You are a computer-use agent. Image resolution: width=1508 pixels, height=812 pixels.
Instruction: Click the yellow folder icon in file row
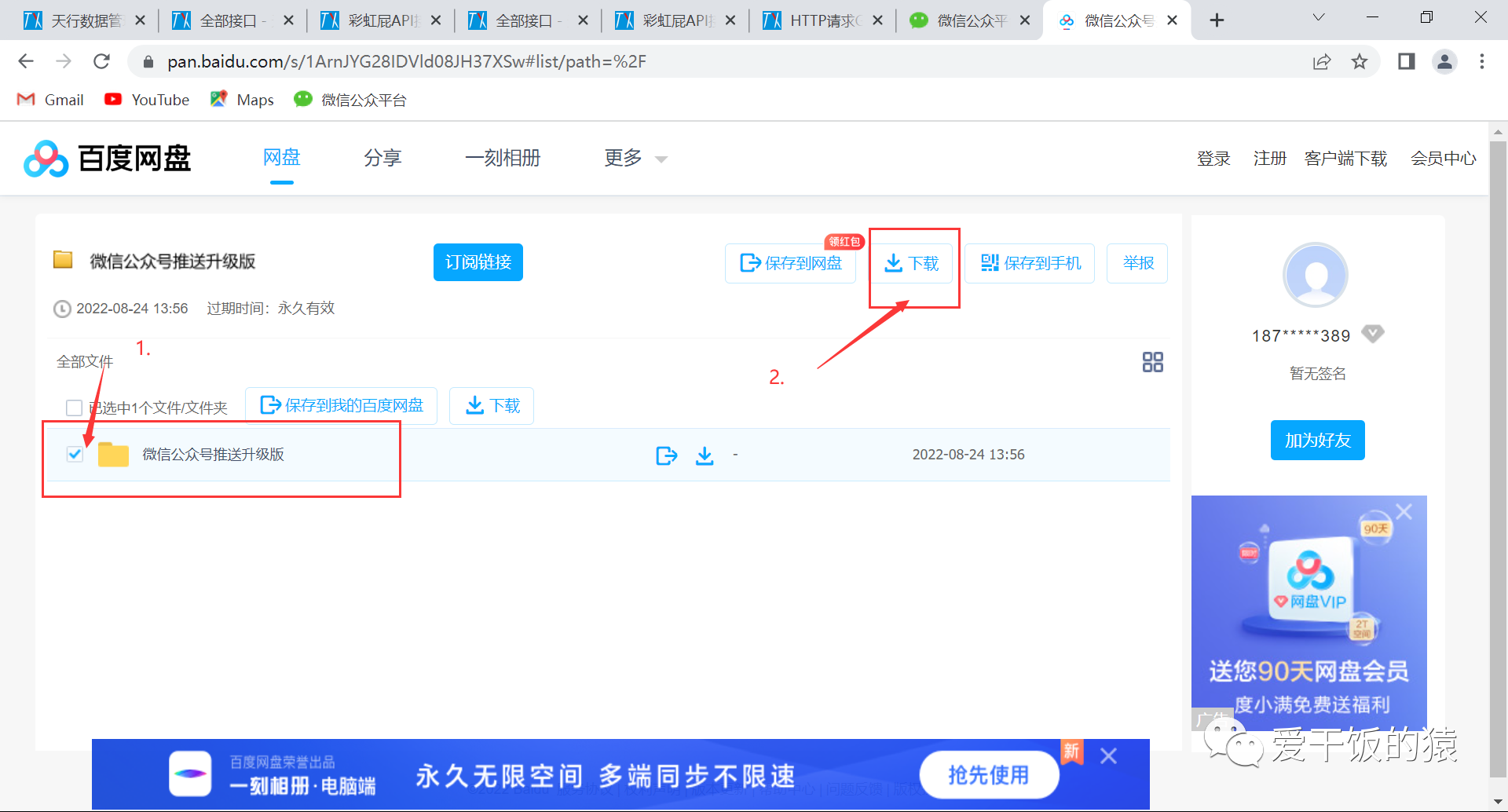(113, 454)
